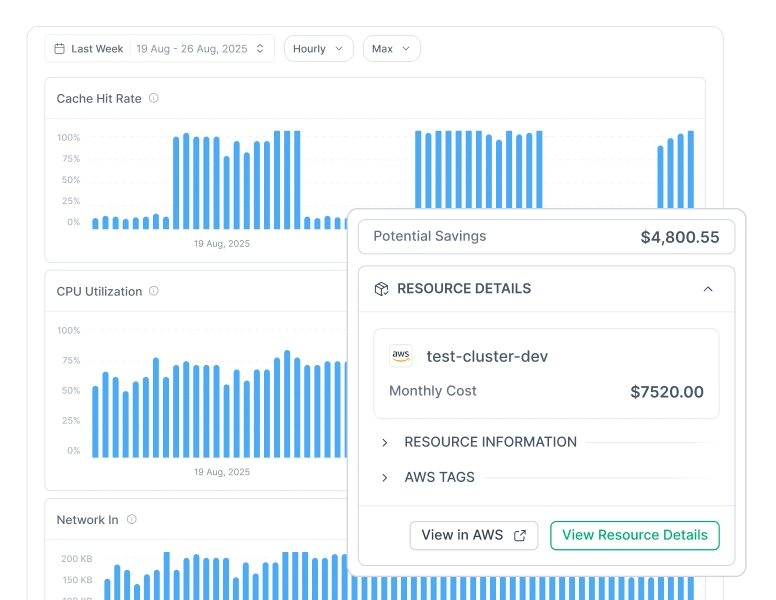
Task: Click the Network In chart title
Action: click(x=87, y=520)
